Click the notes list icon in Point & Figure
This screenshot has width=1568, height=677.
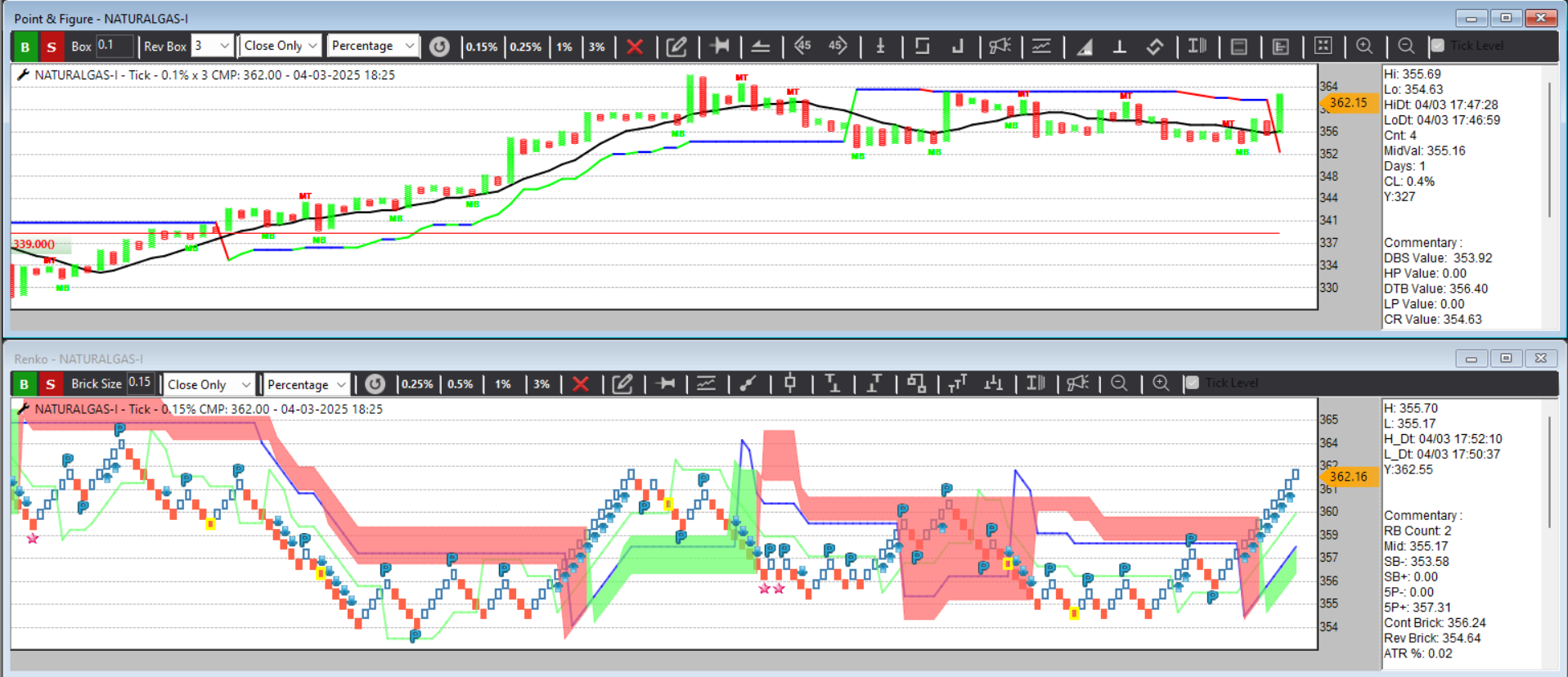[1281, 47]
